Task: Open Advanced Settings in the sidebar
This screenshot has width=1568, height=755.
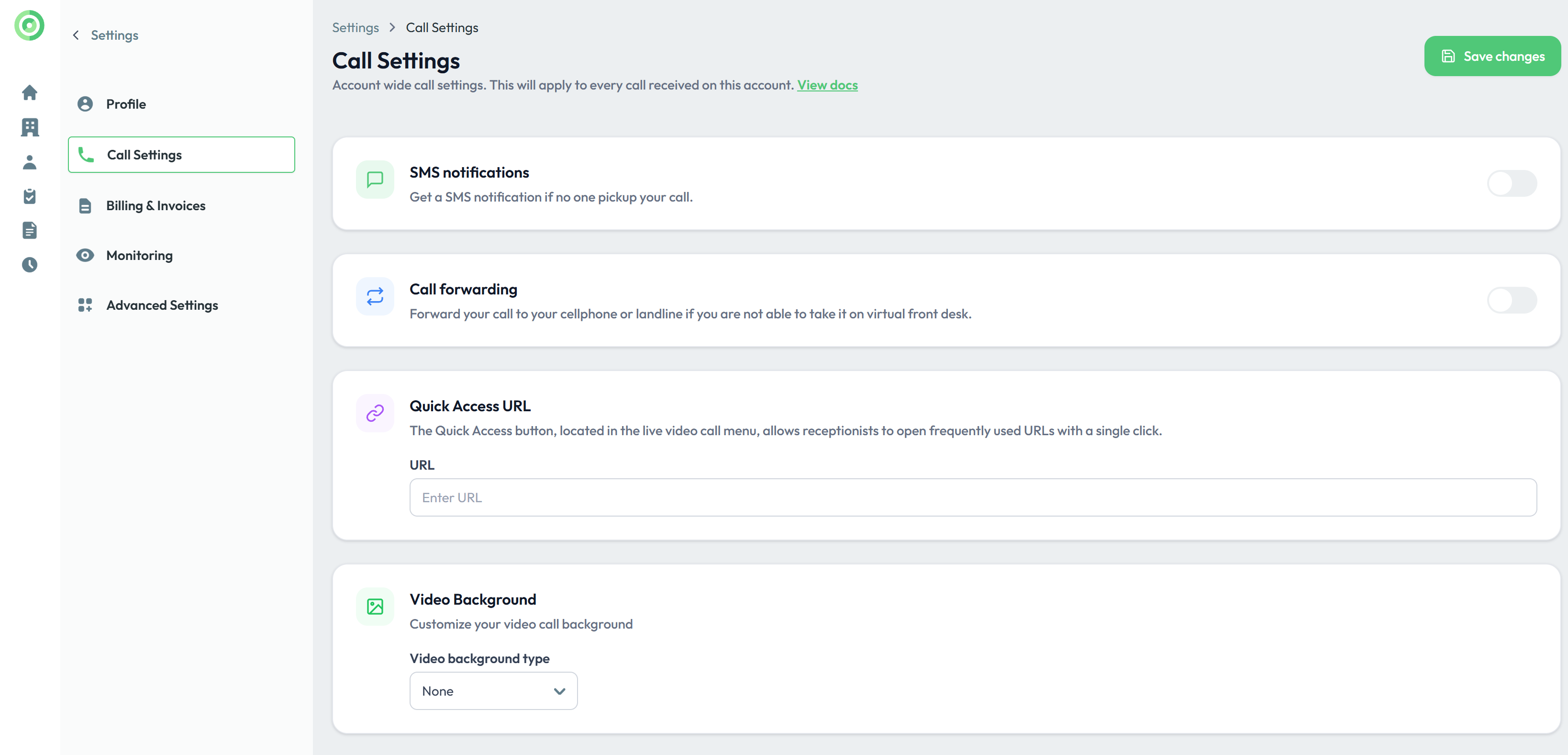Action: coord(162,305)
